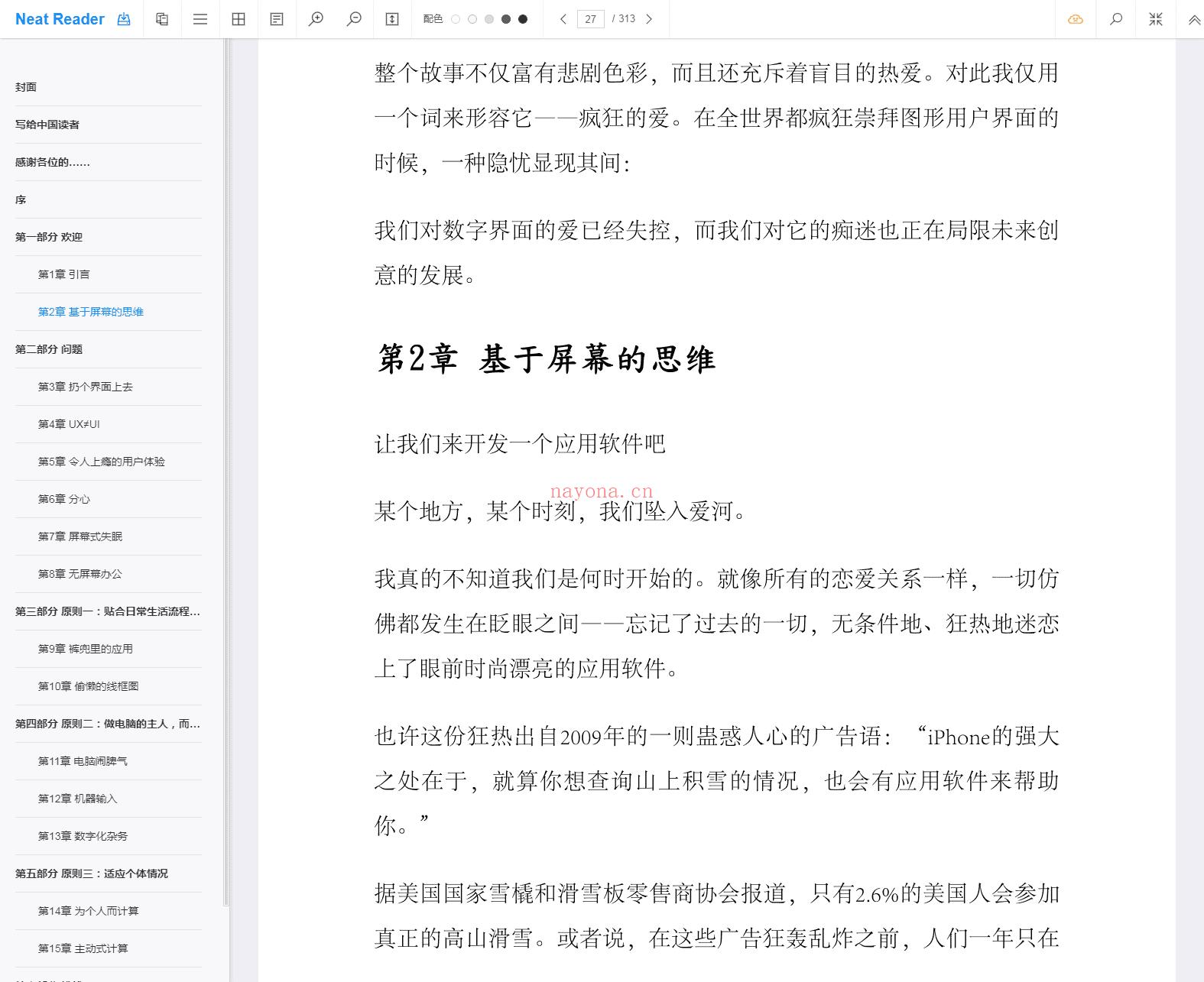Click the page number field showing 27
The image size is (1204, 982).
pyautogui.click(x=590, y=19)
